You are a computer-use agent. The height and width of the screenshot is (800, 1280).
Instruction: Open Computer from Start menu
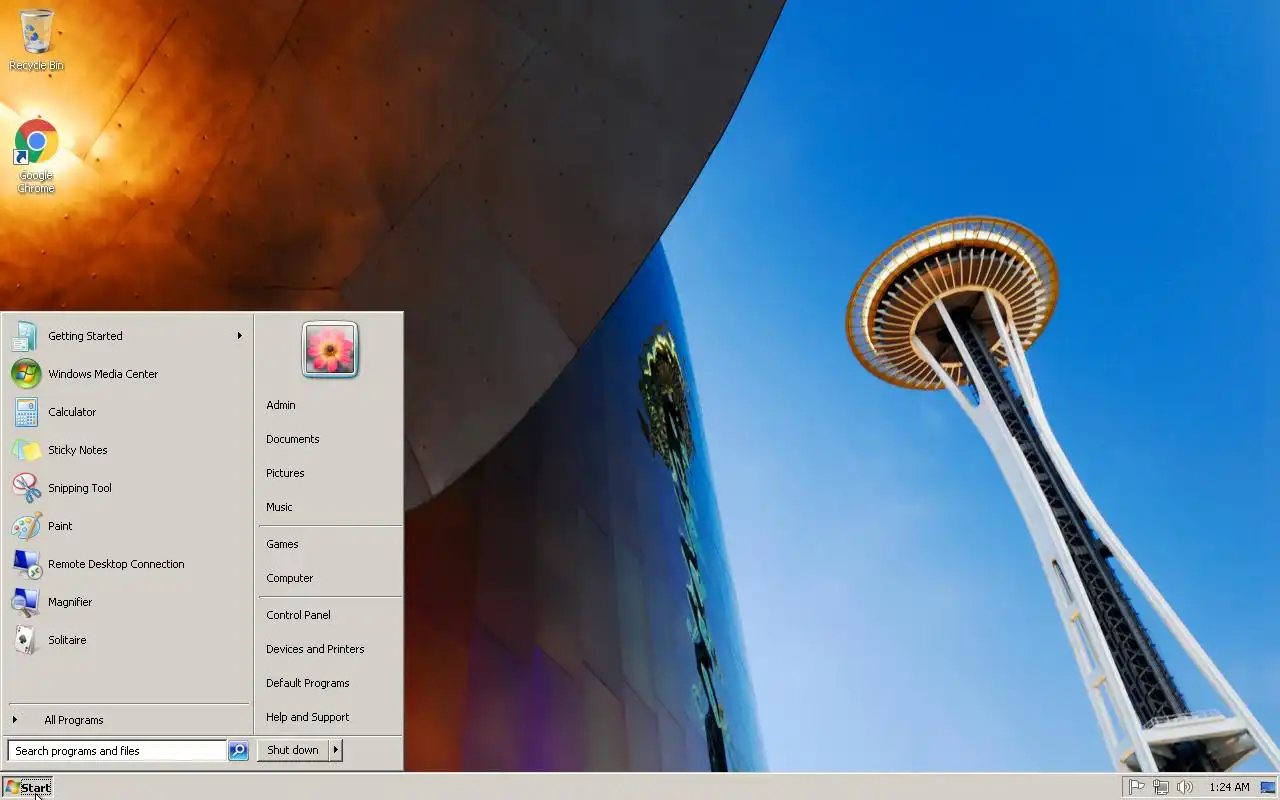[x=290, y=578]
